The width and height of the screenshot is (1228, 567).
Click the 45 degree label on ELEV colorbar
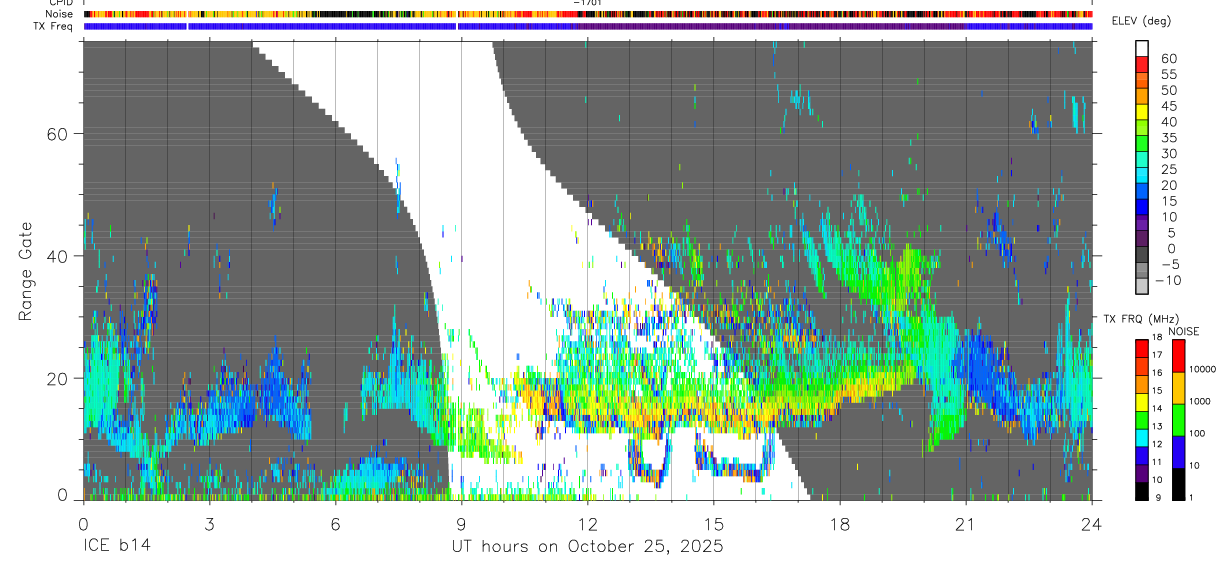[x=1168, y=106]
